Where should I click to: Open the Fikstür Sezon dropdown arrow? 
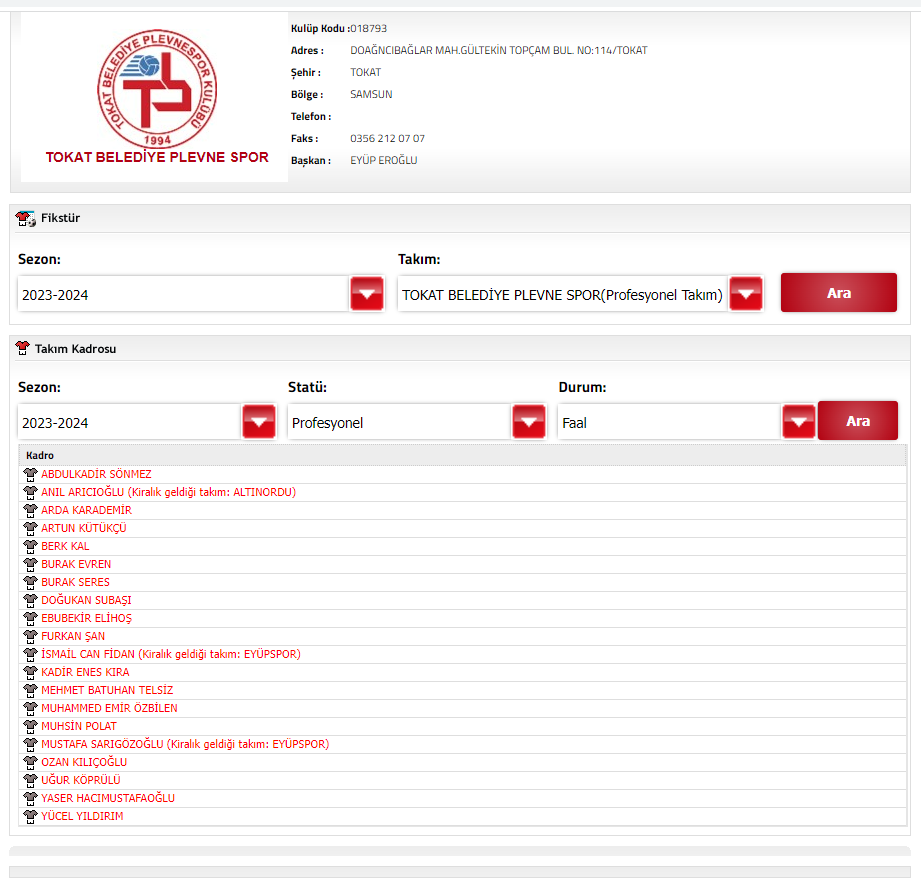[367, 294]
